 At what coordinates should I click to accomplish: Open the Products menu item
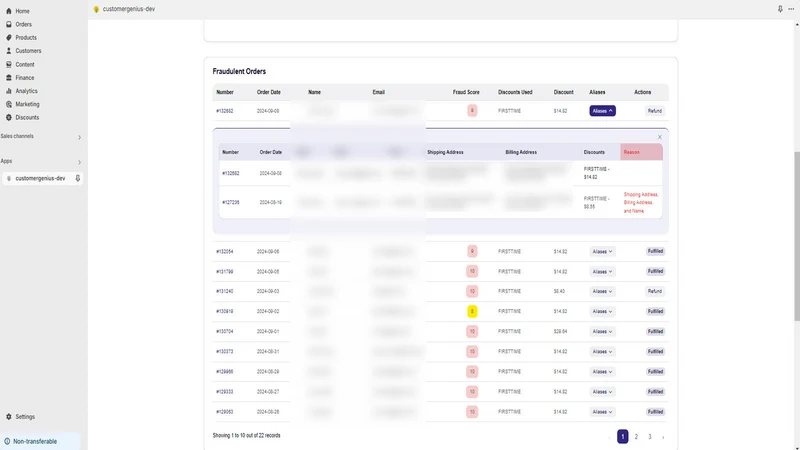tap(26, 37)
